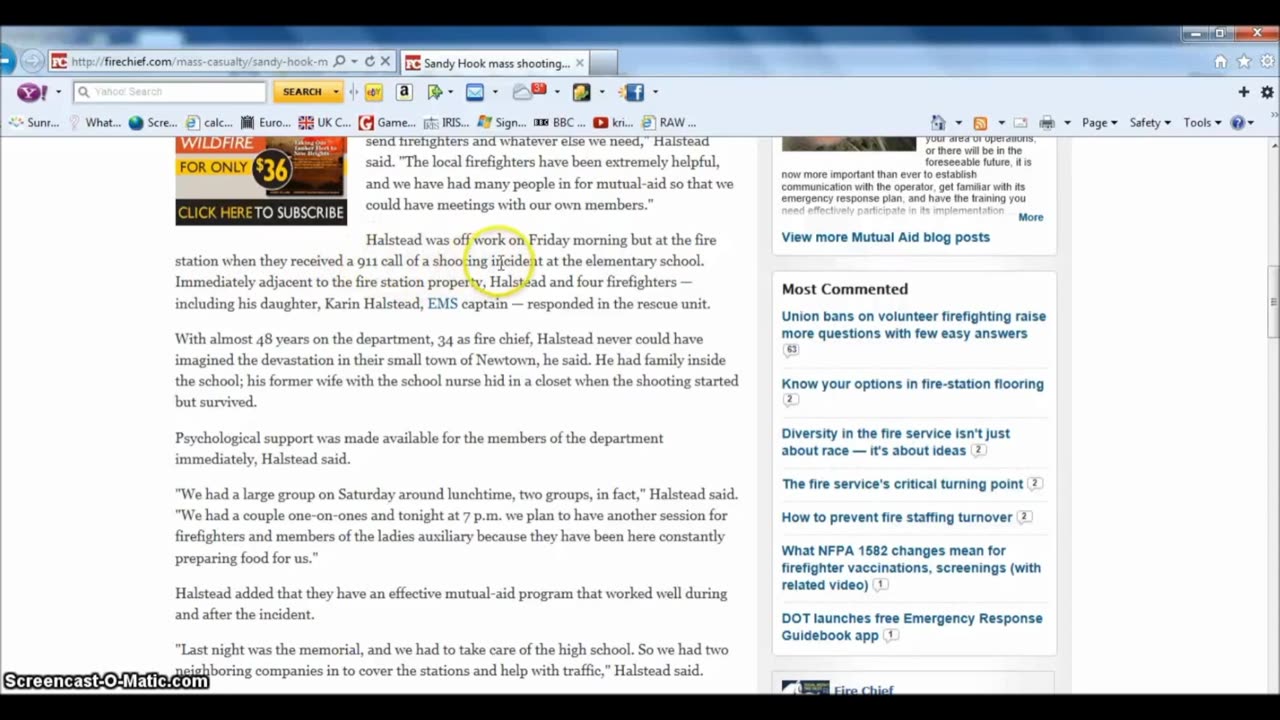The width and height of the screenshot is (1280, 720).
Task: Expand the address bar dropdown arrow
Action: click(x=355, y=62)
